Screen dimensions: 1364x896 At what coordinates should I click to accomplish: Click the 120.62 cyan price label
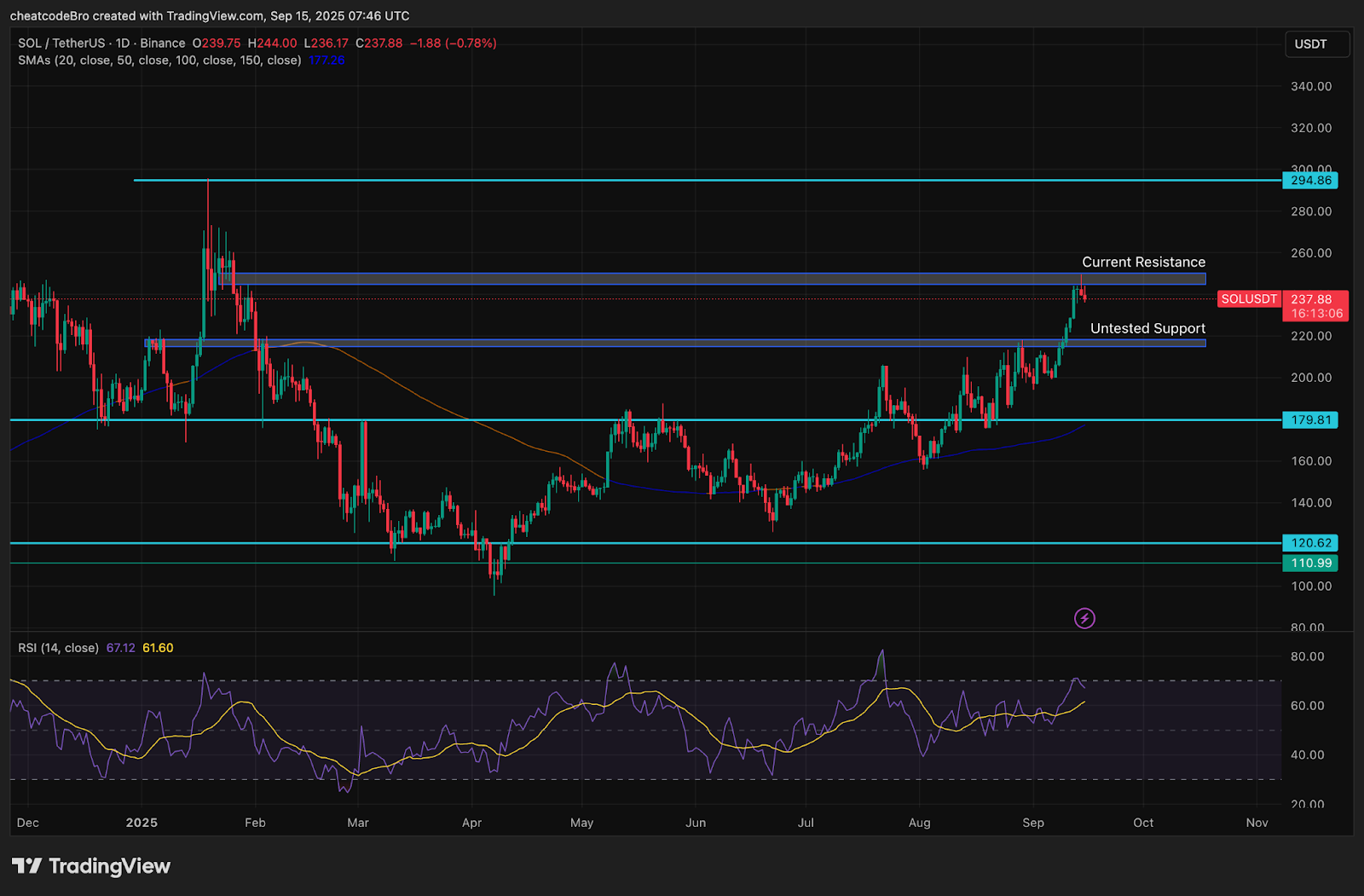coord(1309,542)
